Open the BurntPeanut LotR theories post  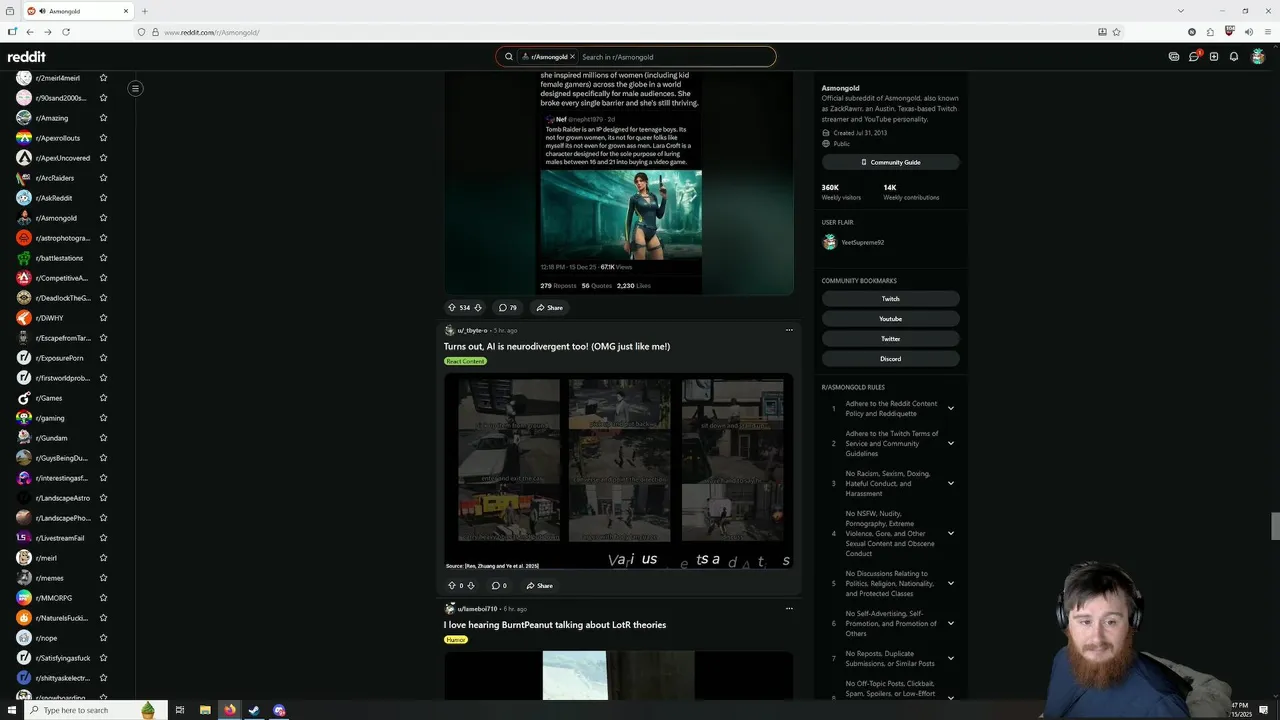555,625
